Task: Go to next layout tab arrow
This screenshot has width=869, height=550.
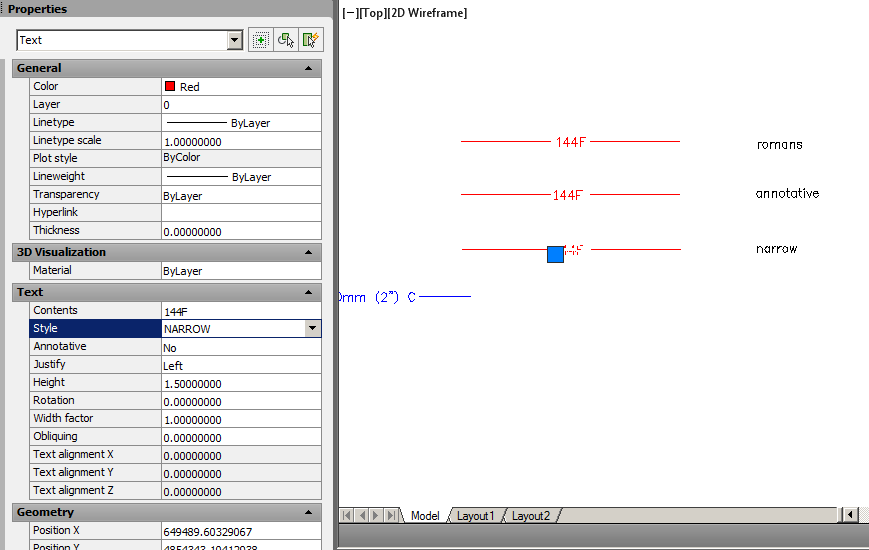Action: point(376,516)
